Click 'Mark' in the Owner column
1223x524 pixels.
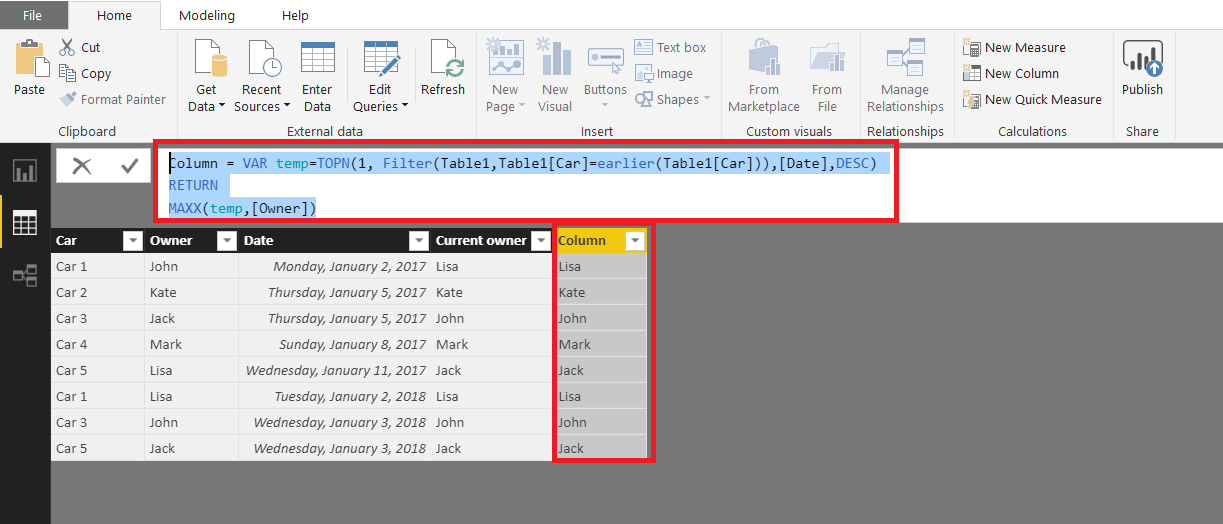(x=191, y=344)
